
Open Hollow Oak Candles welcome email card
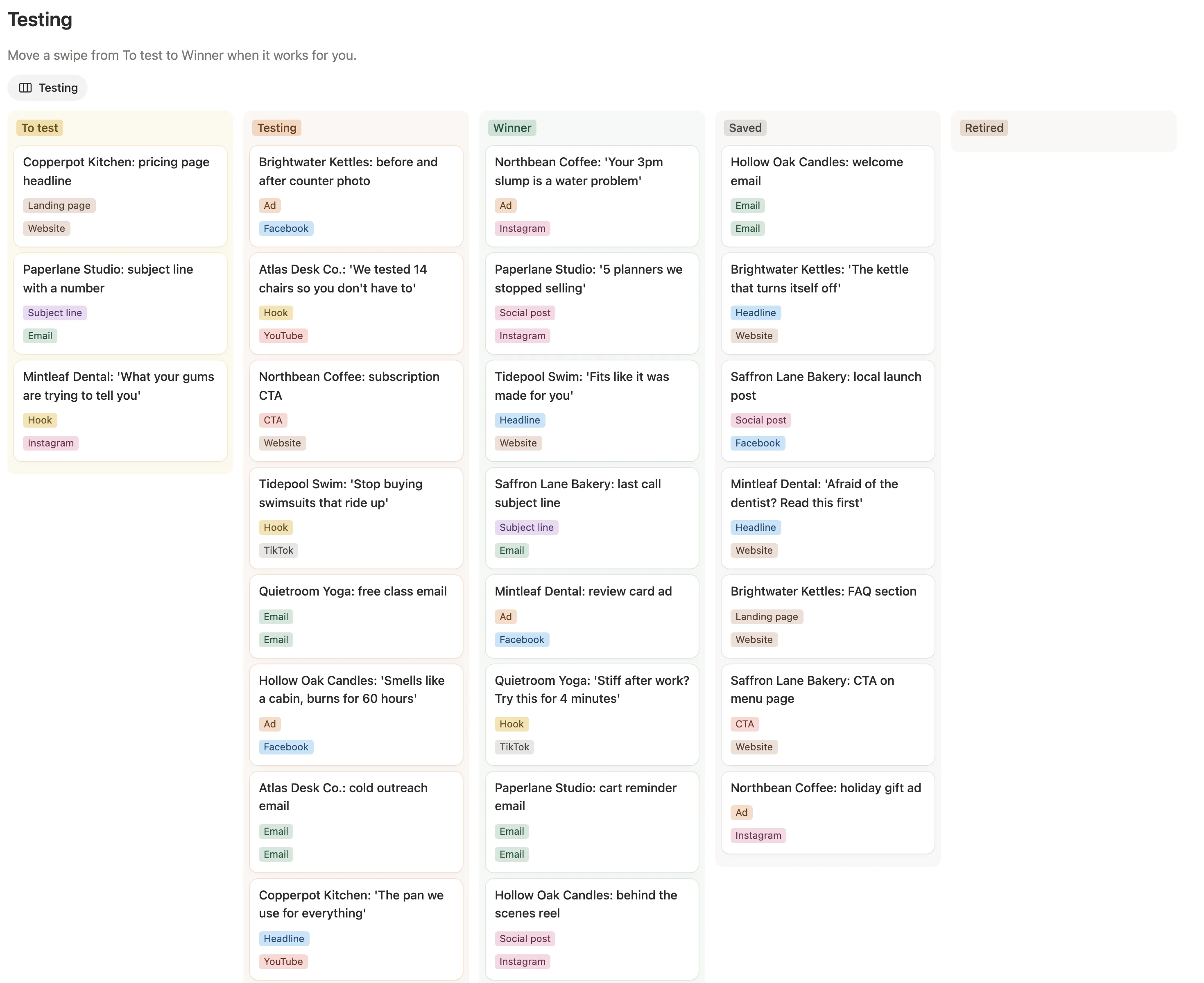(x=828, y=196)
